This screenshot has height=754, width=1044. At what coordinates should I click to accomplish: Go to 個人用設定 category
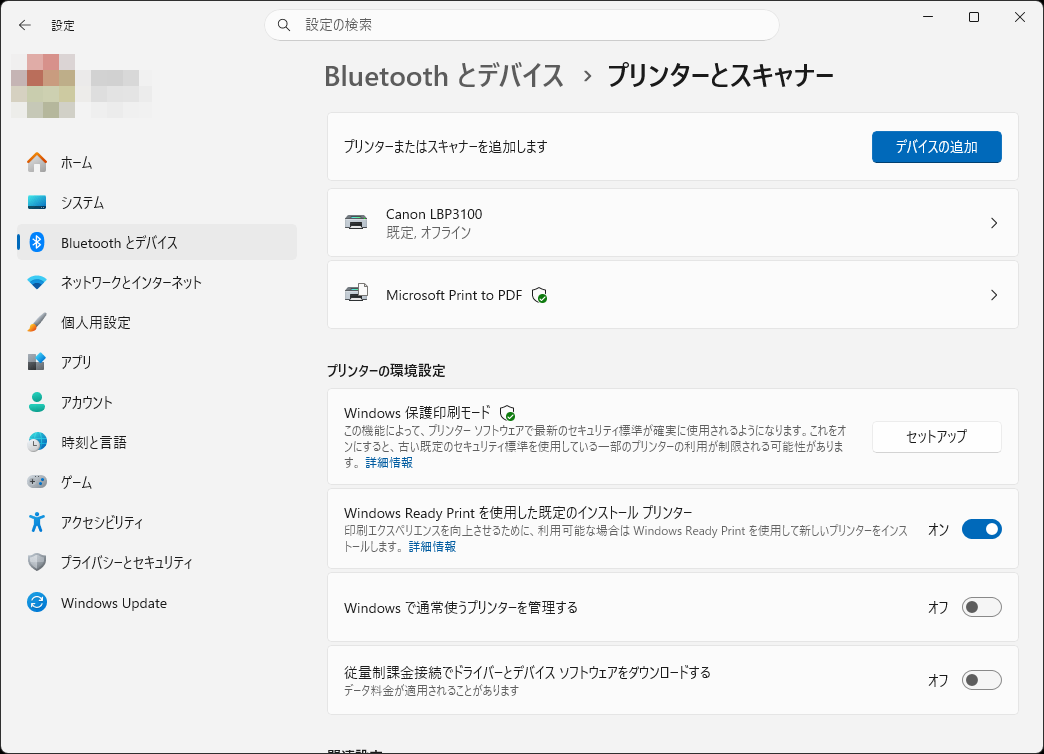[156, 322]
